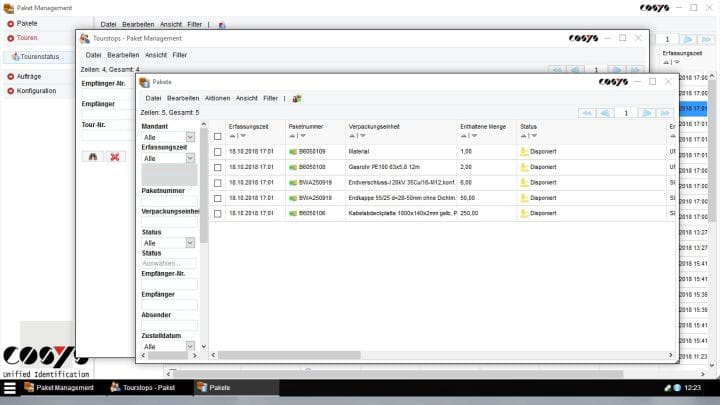
Task: Open Bearbeiten menu in Pakete window
Action: pos(183,98)
